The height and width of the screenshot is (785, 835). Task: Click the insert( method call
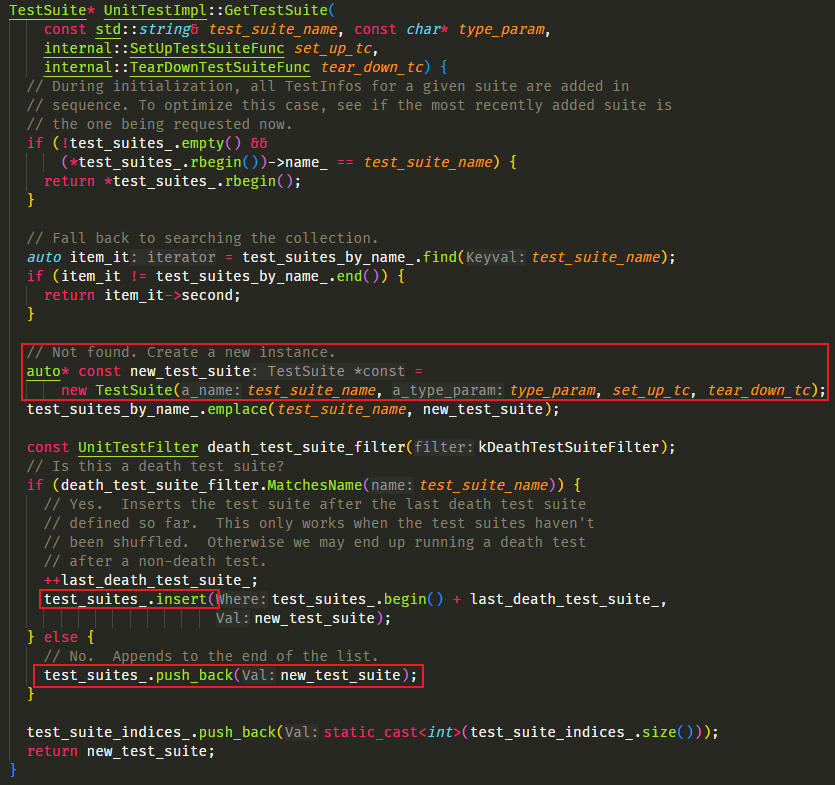pos(186,599)
